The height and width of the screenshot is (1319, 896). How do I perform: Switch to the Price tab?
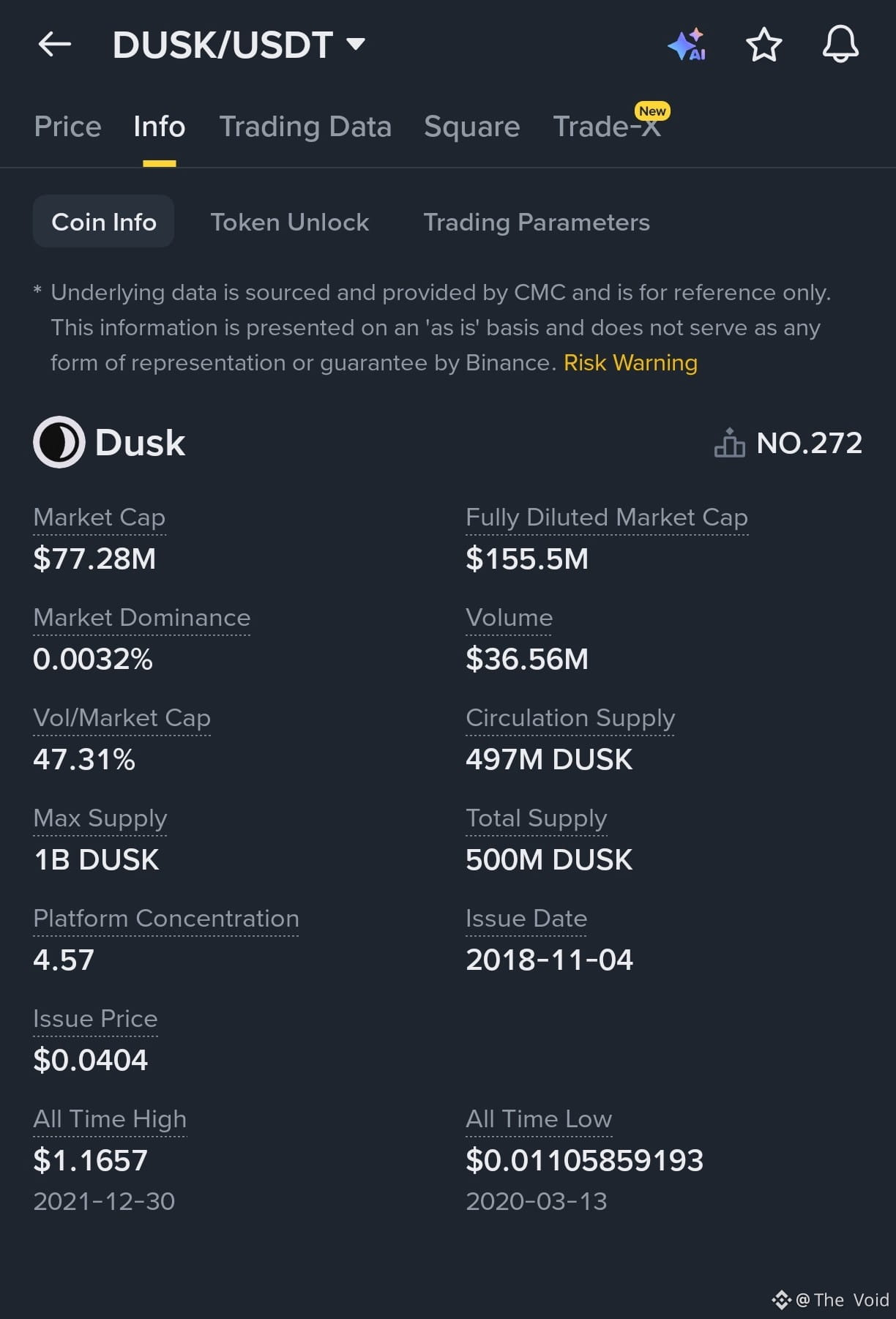pyautogui.click(x=67, y=127)
